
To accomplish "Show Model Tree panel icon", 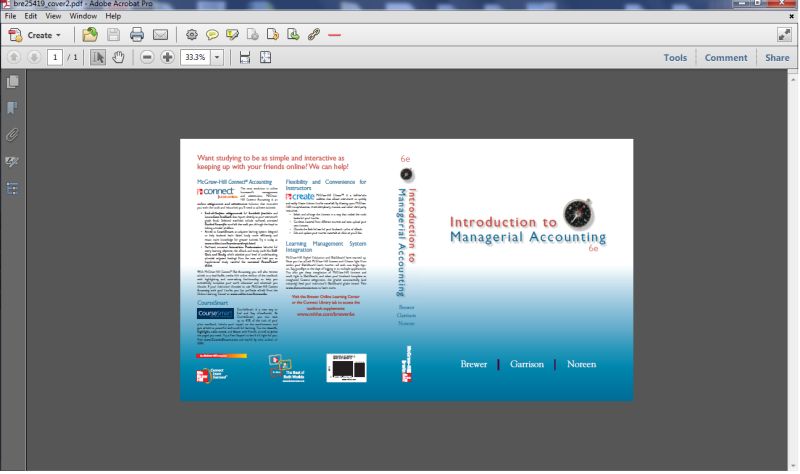I will pos(12,188).
